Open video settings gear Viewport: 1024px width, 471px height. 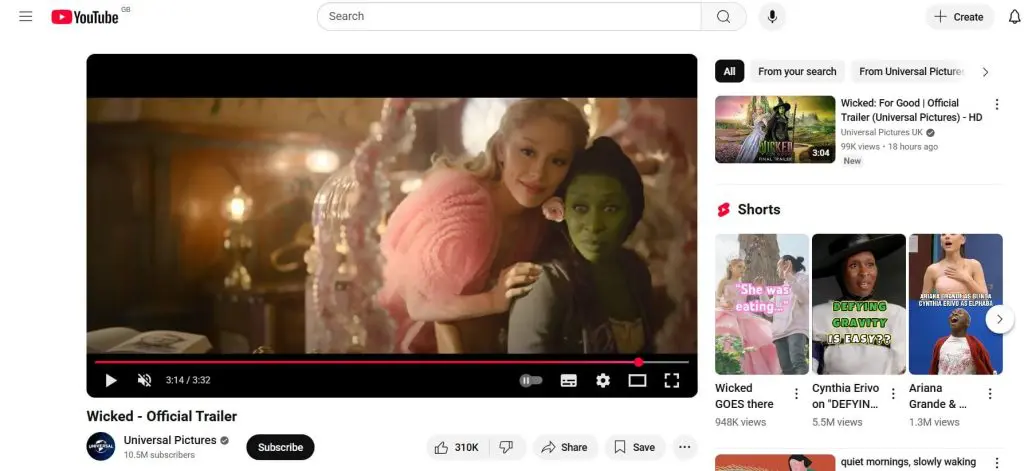coord(603,380)
